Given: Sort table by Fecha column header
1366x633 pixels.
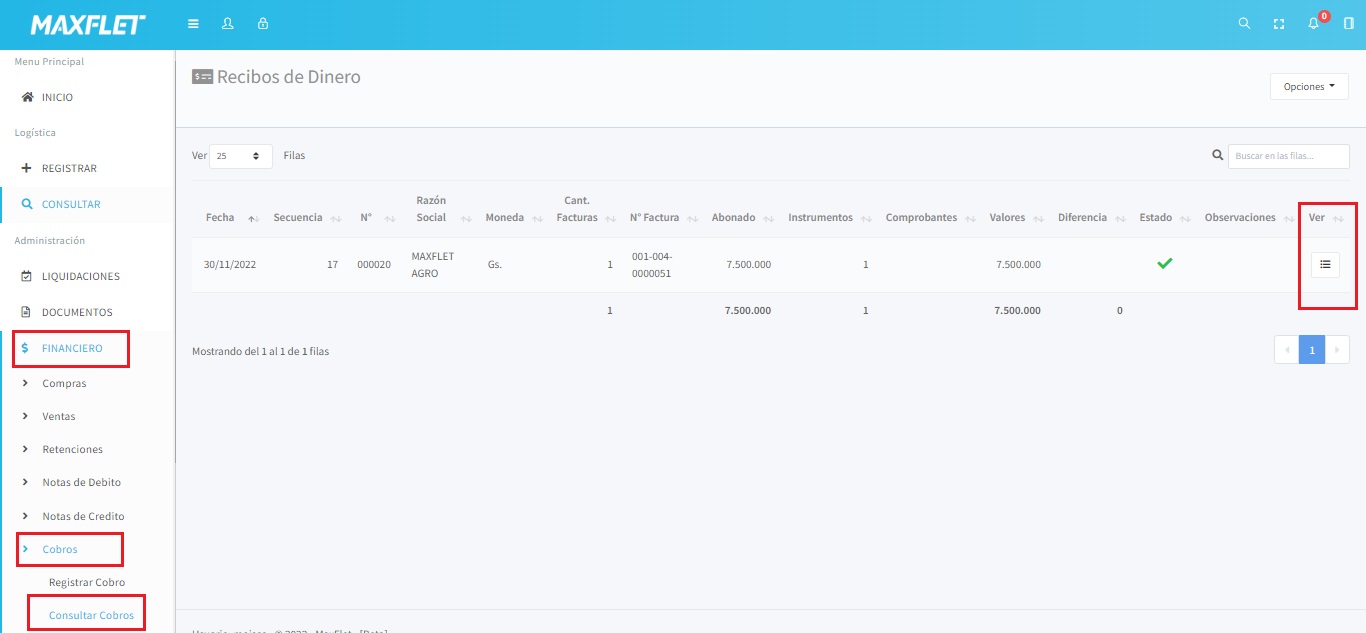Looking at the screenshot, I should point(221,218).
